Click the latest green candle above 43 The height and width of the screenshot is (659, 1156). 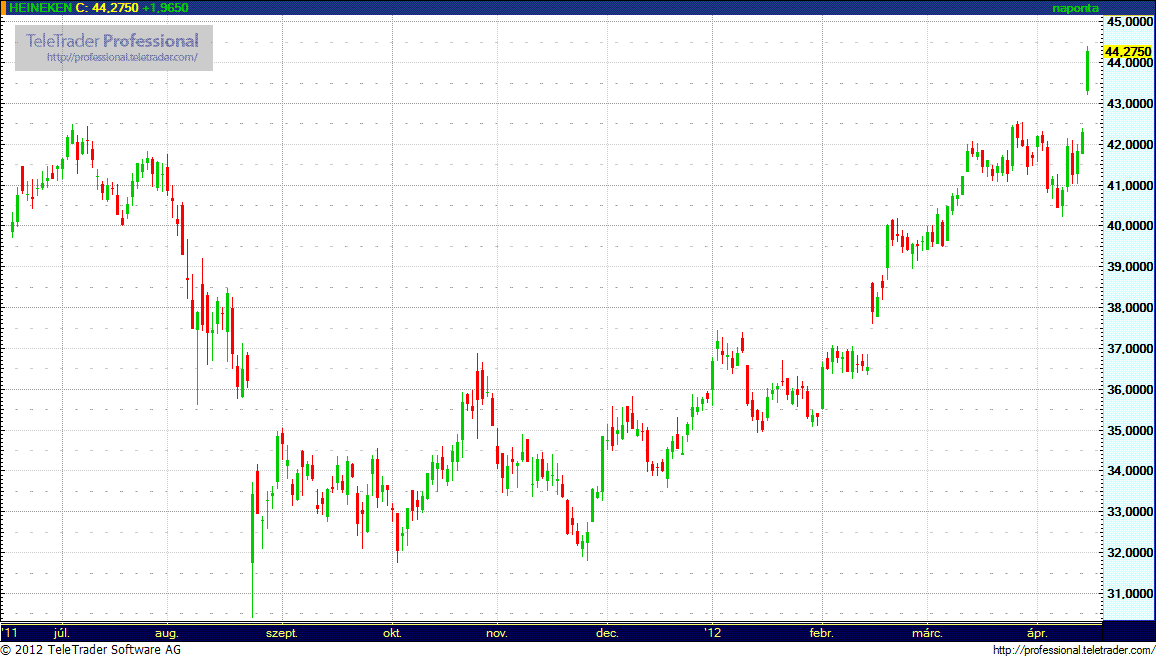tap(1087, 70)
